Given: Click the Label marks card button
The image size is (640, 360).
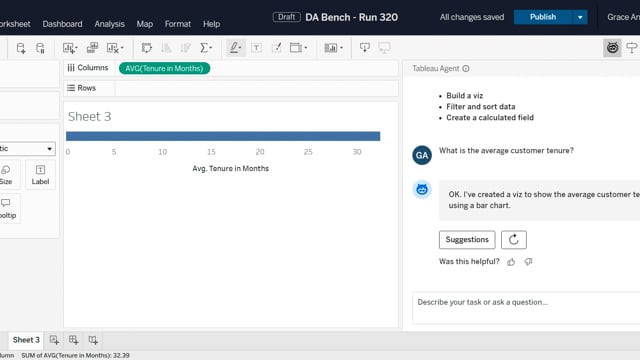Looking at the screenshot, I should coord(40,175).
